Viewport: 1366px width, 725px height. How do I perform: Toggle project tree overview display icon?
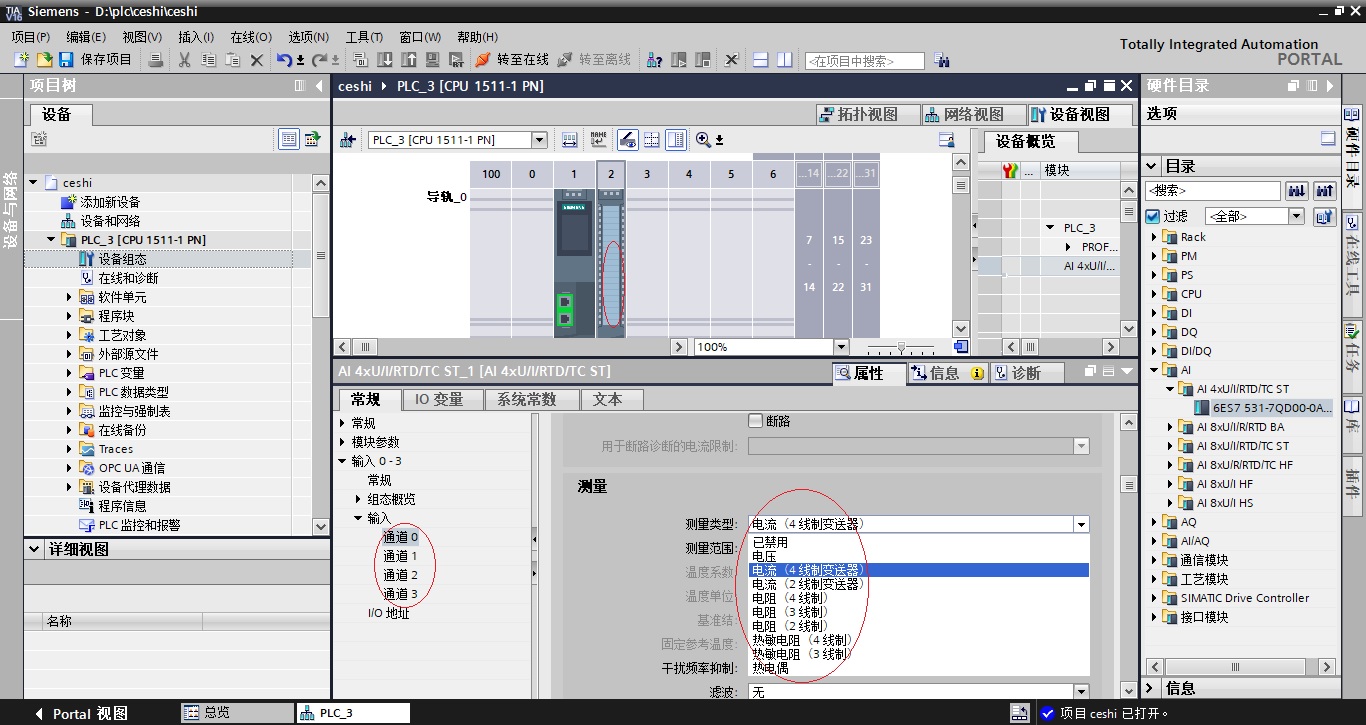click(288, 139)
